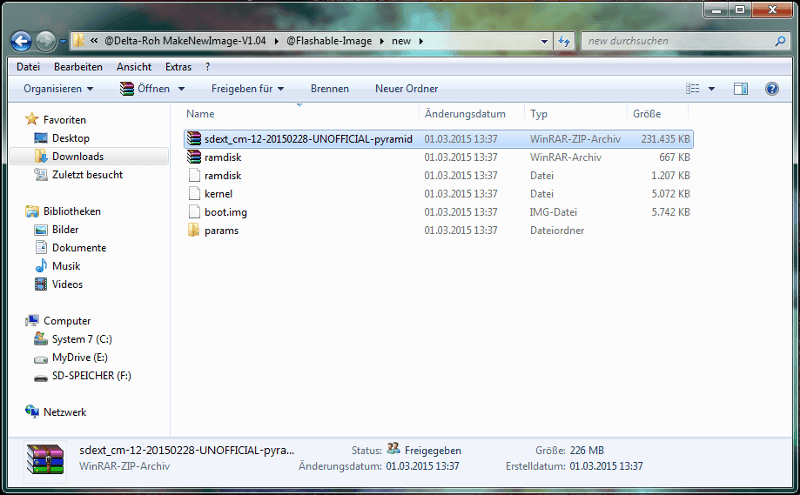This screenshot has height=495, width=800.
Task: Expand the Öffnen dropdown arrow
Action: pyautogui.click(x=181, y=89)
